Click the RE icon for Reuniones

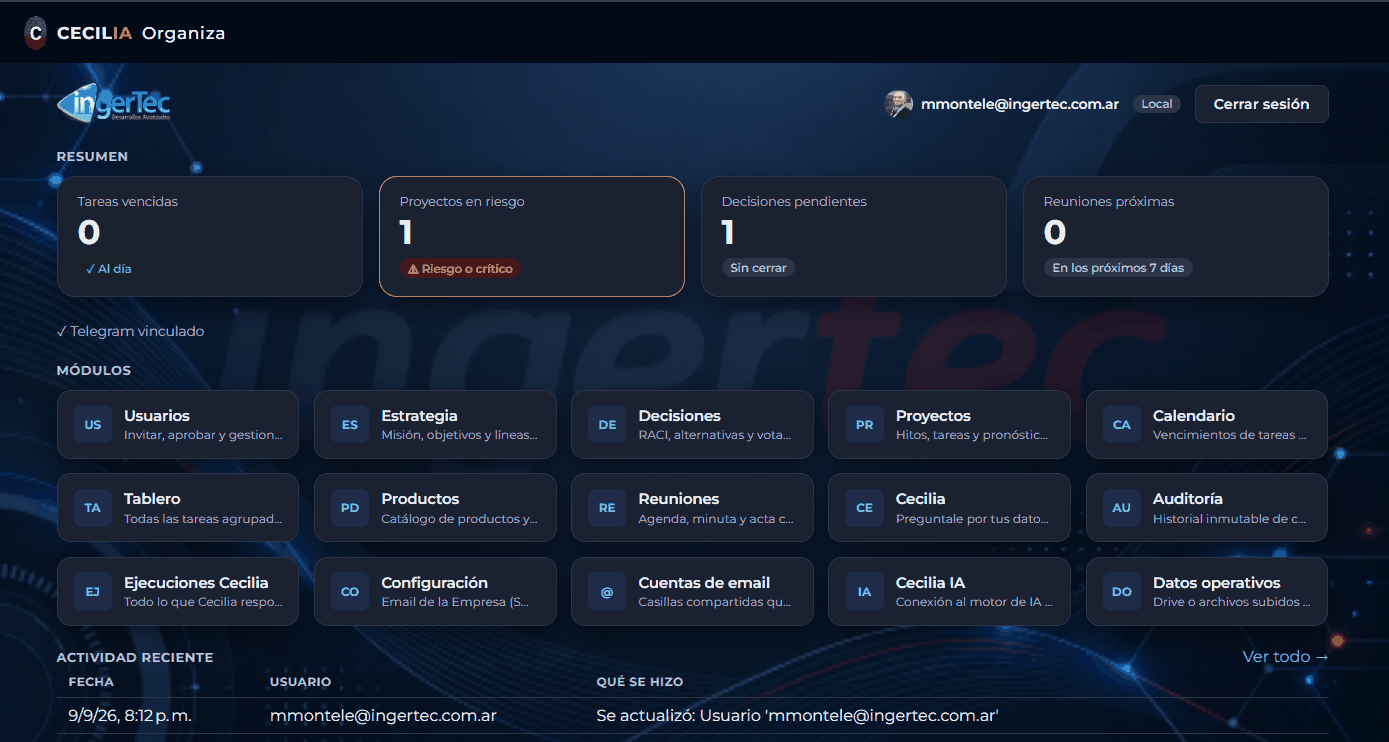point(607,507)
